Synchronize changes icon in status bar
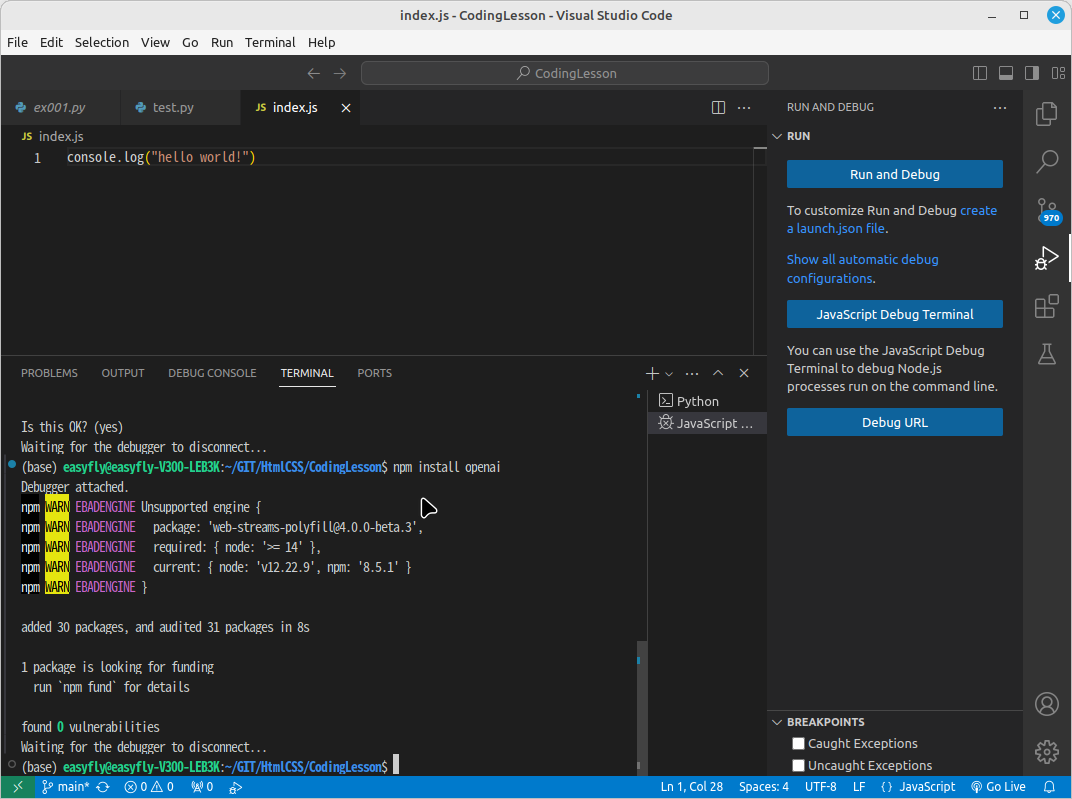 pyautogui.click(x=103, y=787)
